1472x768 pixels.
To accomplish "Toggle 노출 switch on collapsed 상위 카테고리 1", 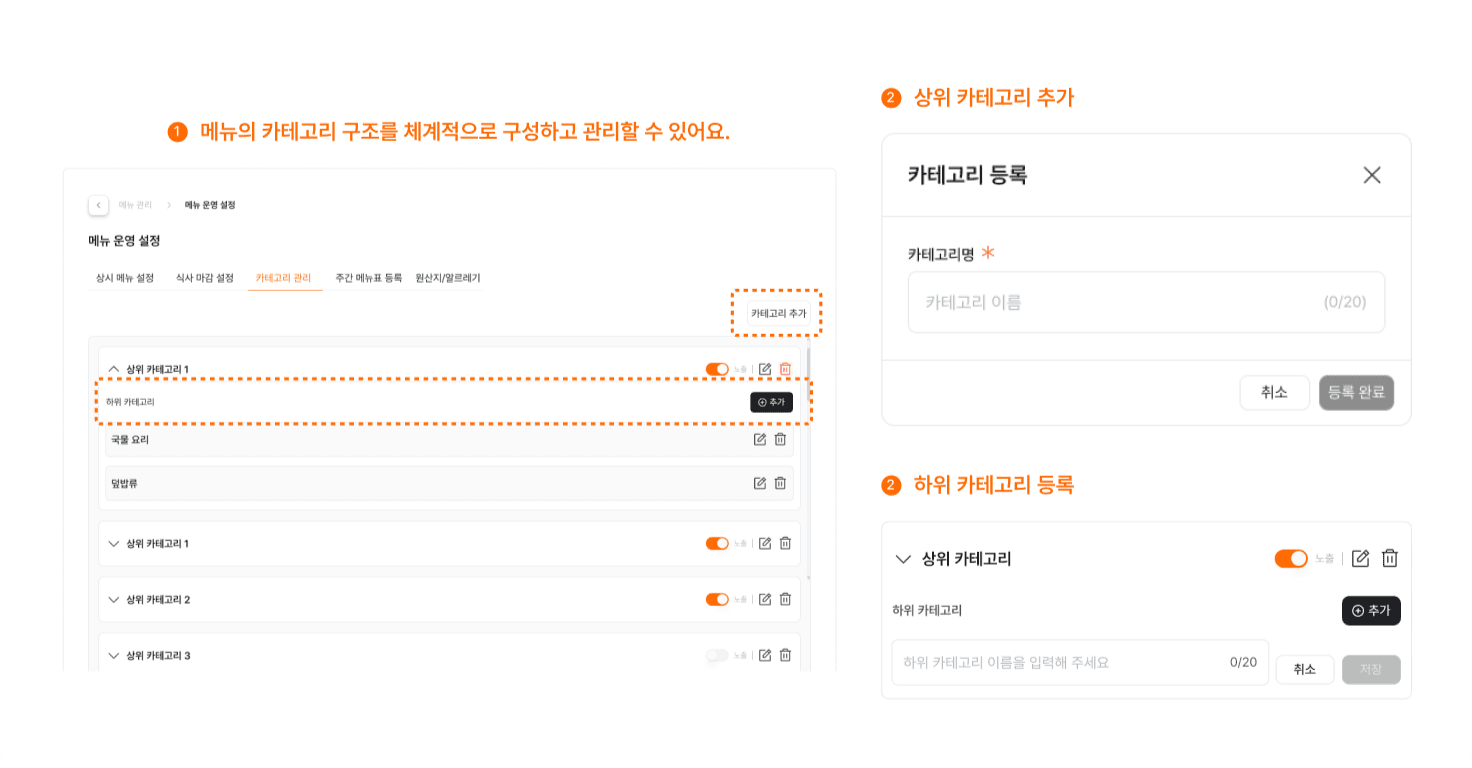I will pos(717,543).
